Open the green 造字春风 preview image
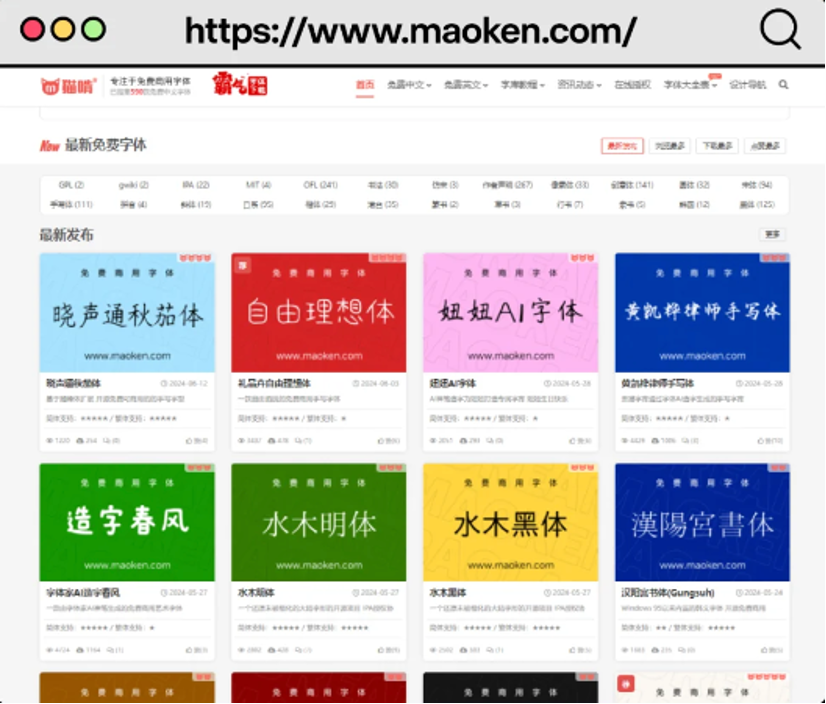The width and height of the screenshot is (826, 704). [127, 522]
